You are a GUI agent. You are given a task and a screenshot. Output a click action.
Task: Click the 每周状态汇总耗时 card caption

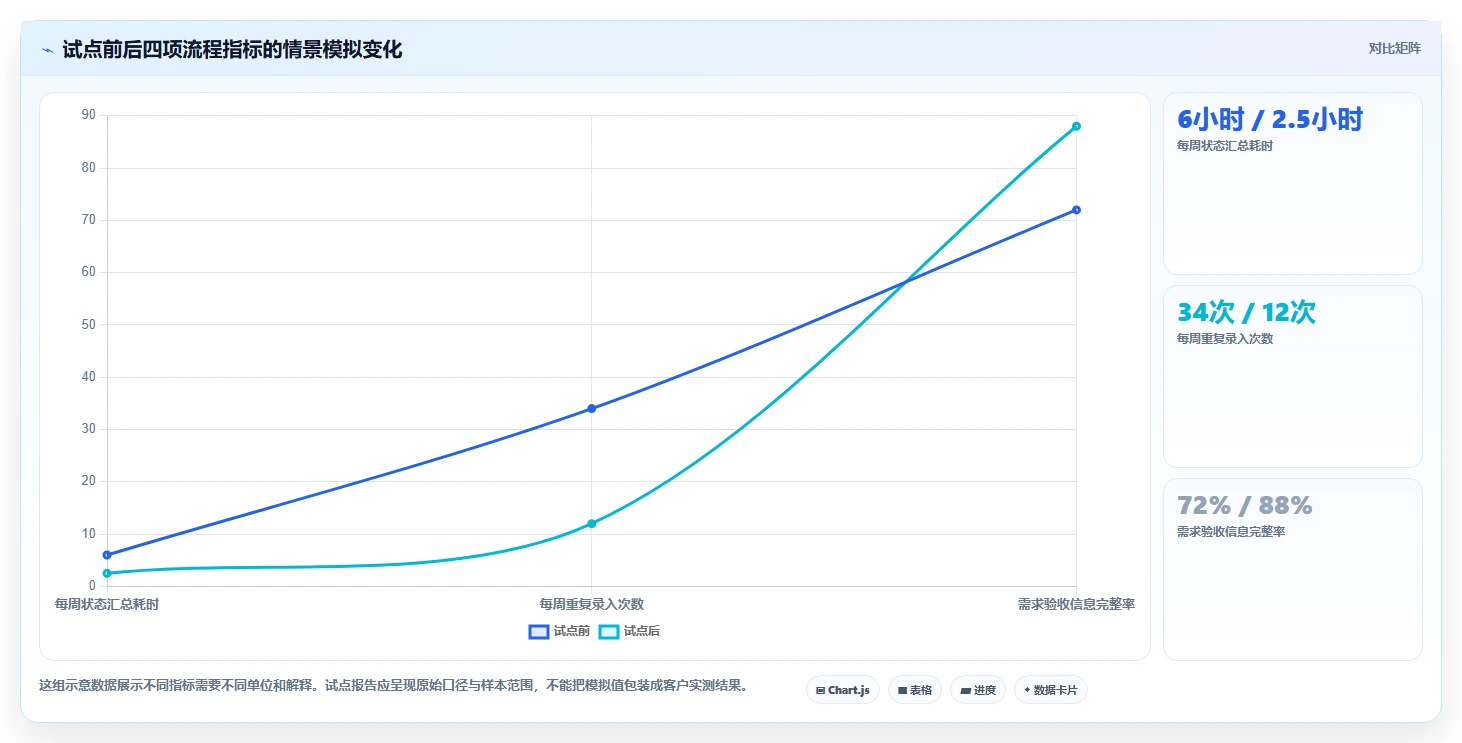(1225, 146)
